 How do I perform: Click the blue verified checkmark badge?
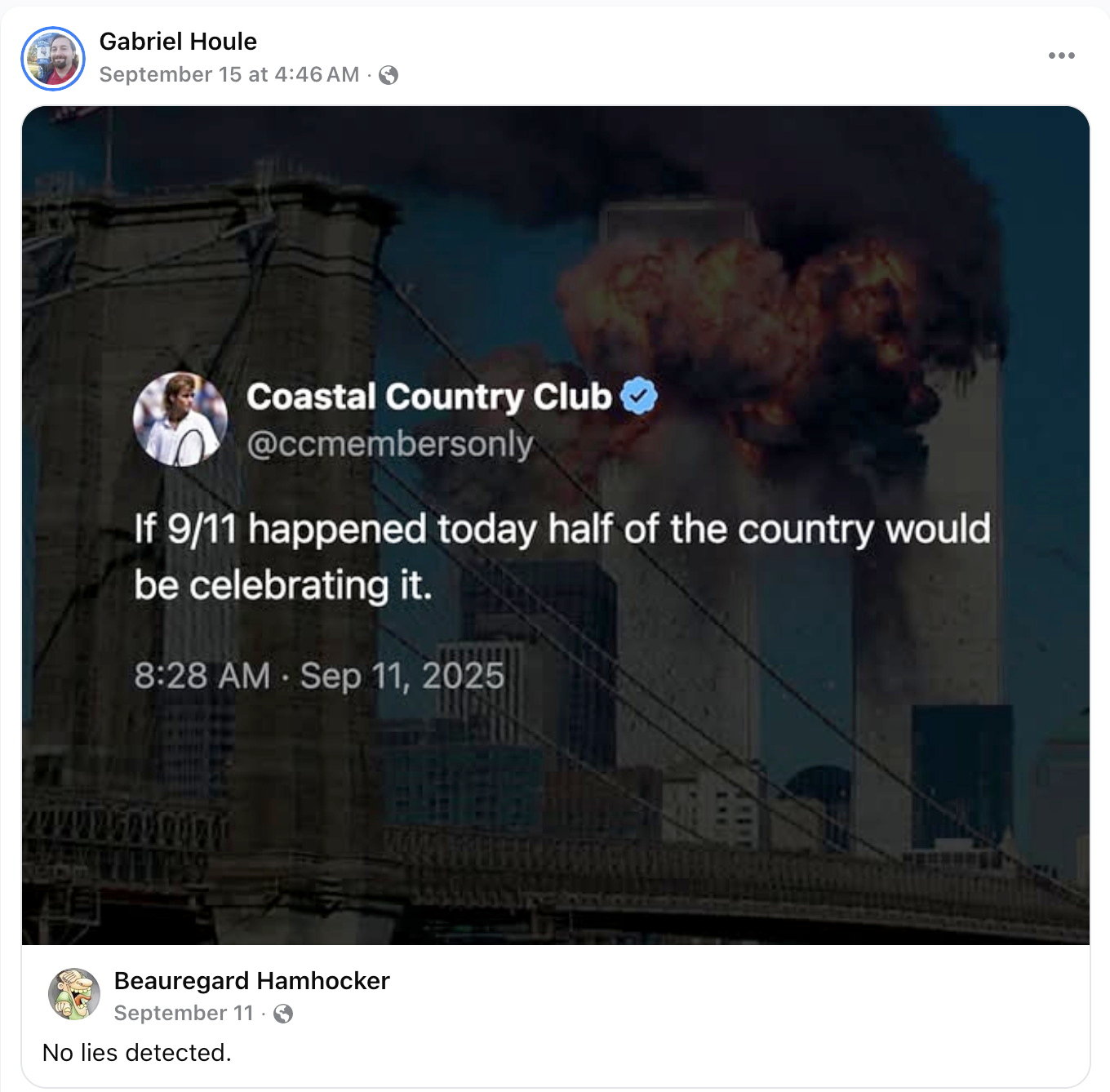point(638,397)
